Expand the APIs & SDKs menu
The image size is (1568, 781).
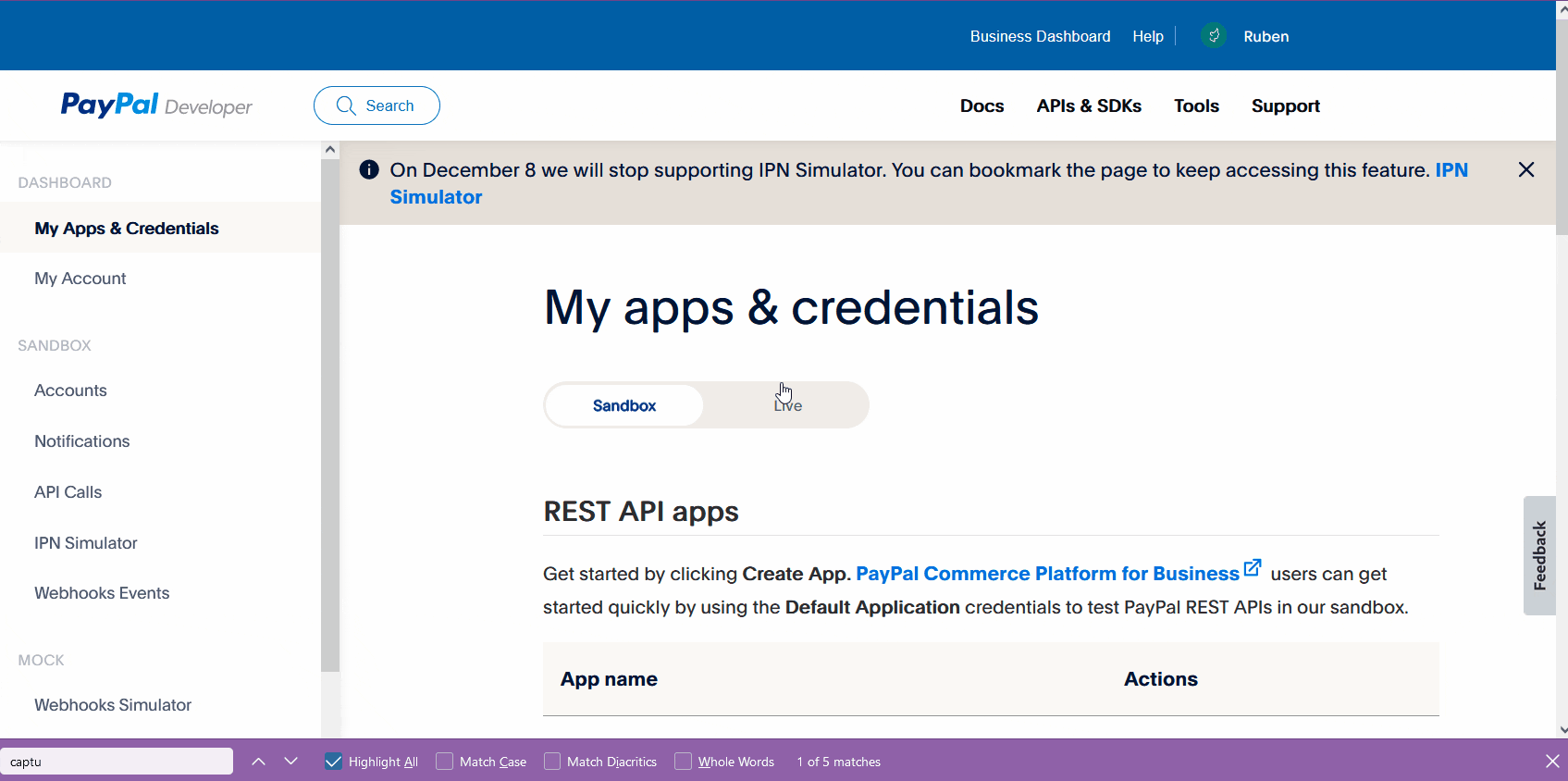coord(1089,105)
